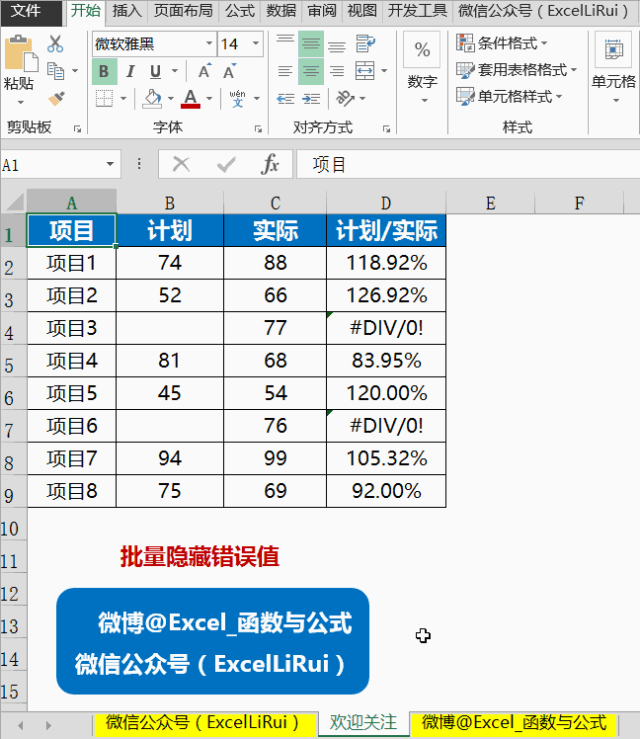Click cell showing 126.92%

point(386,296)
